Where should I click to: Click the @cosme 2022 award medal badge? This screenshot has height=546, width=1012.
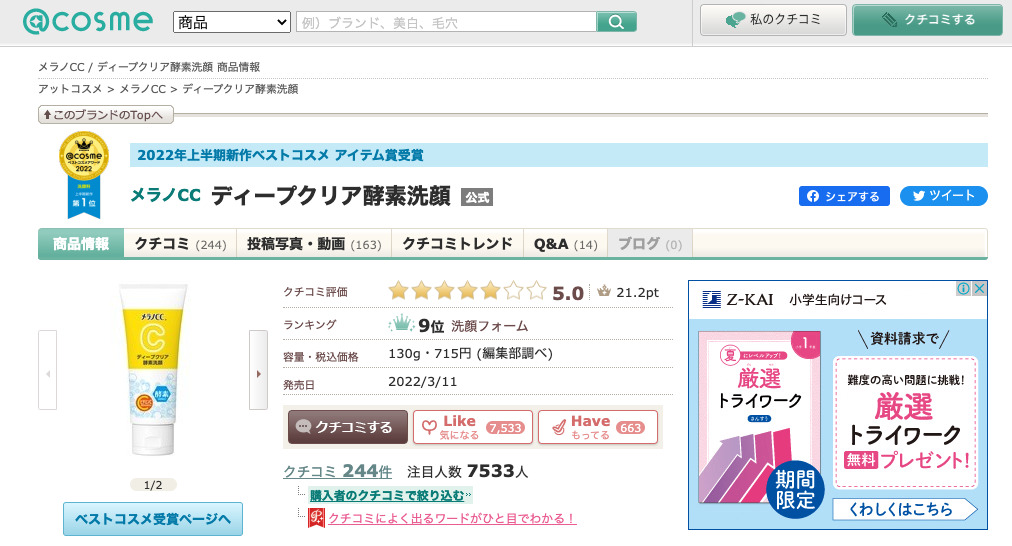tap(84, 174)
